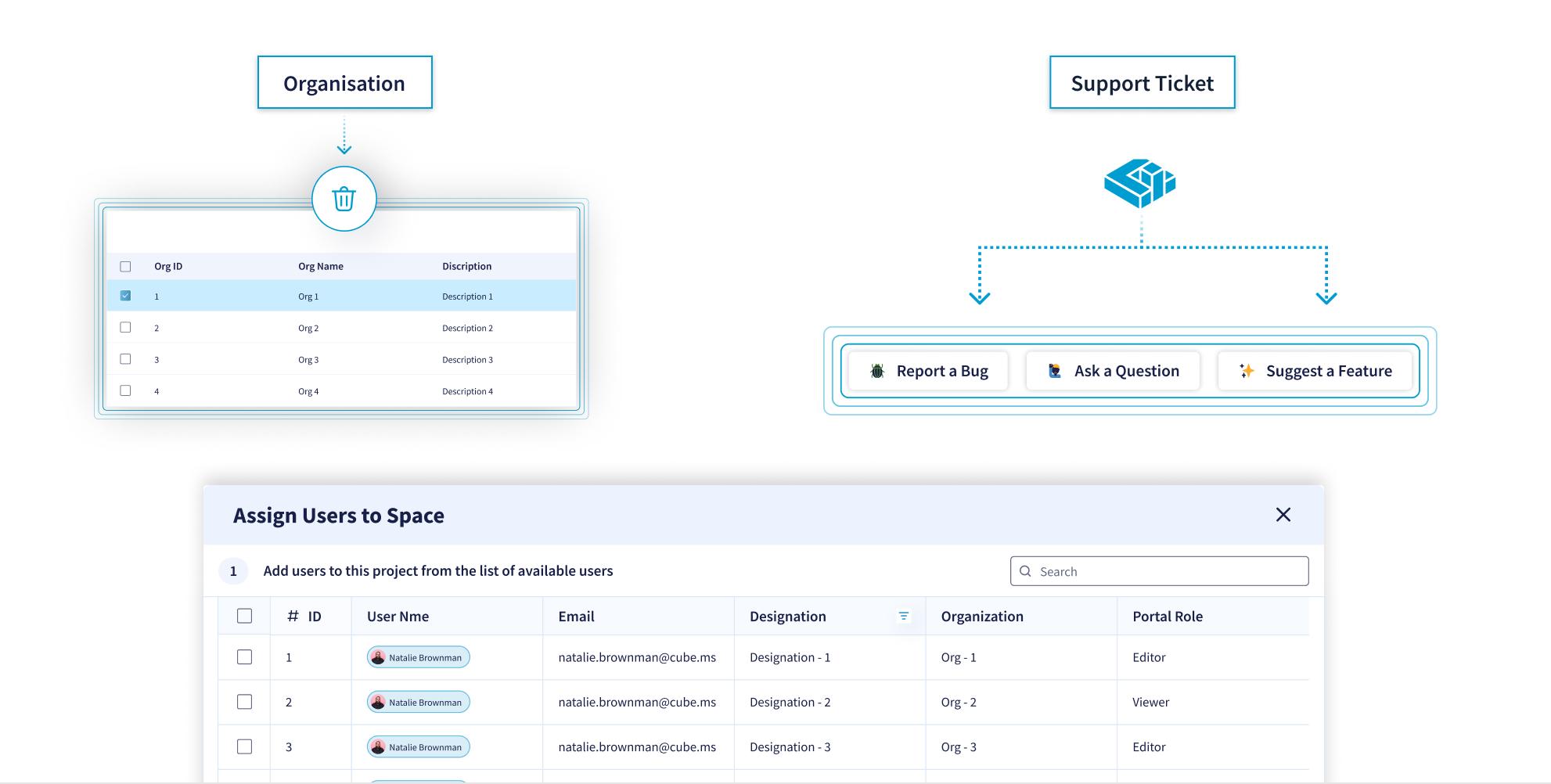Viewport: 1551px width, 784px height.
Task: Click the Description 4 cell
Action: (467, 391)
